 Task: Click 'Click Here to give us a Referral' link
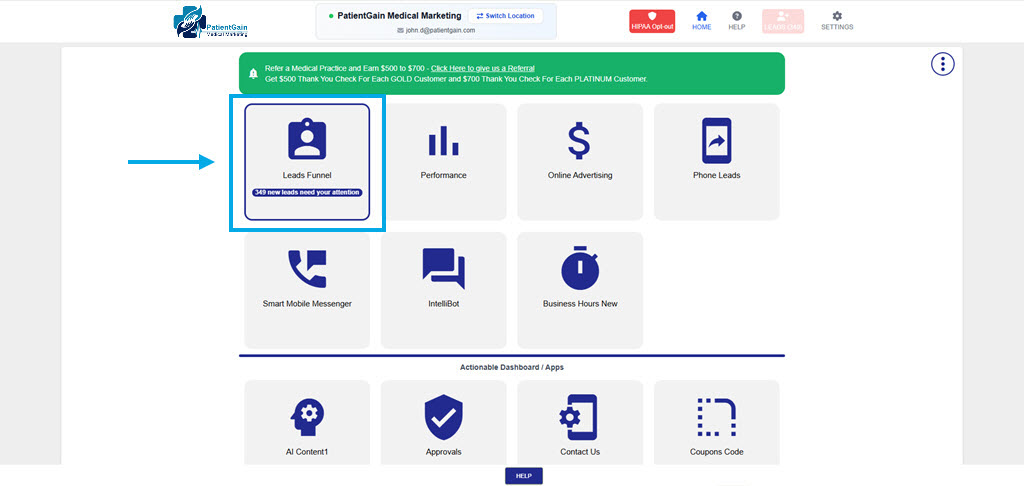click(x=483, y=68)
